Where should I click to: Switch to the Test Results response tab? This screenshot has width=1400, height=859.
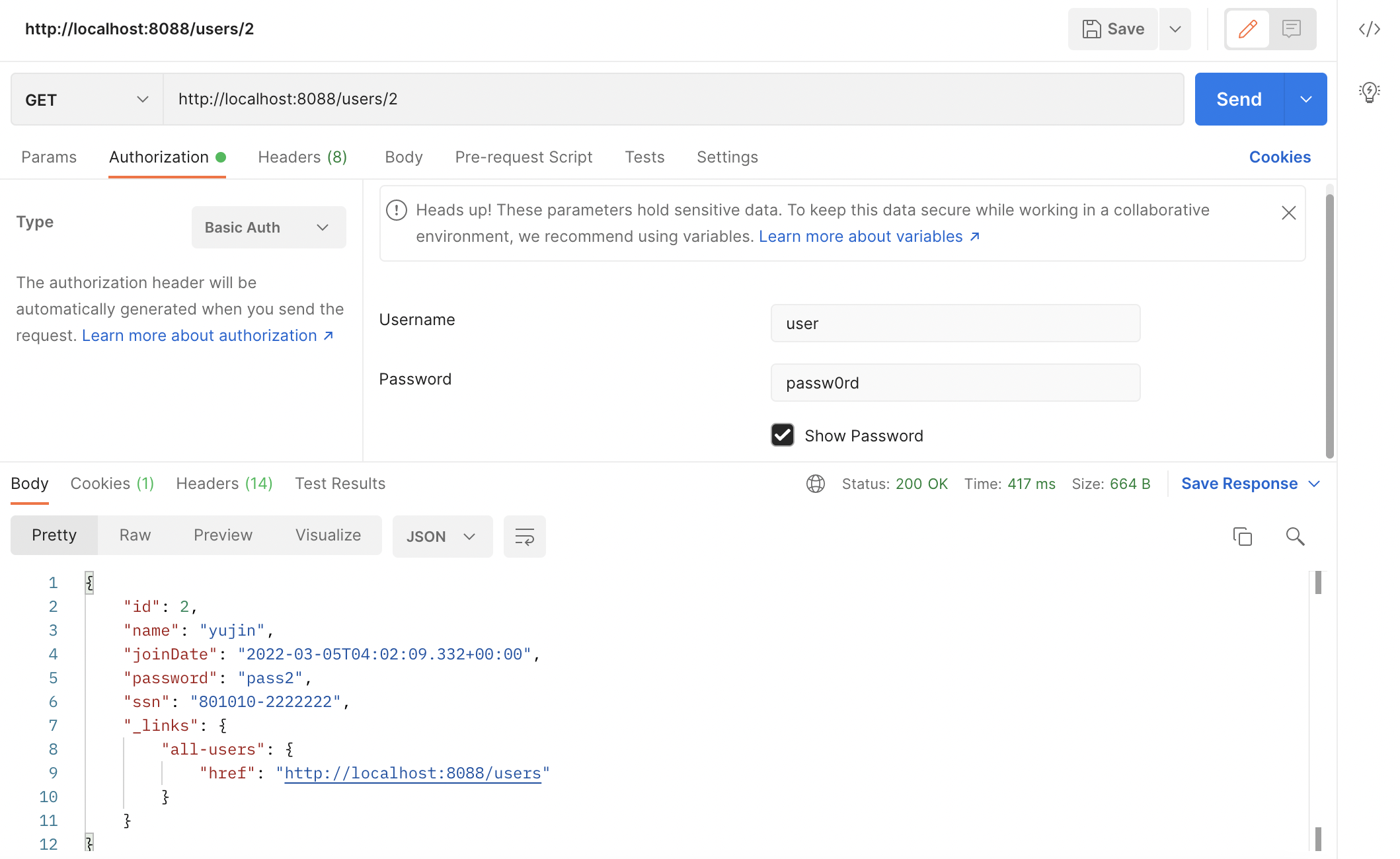(340, 484)
